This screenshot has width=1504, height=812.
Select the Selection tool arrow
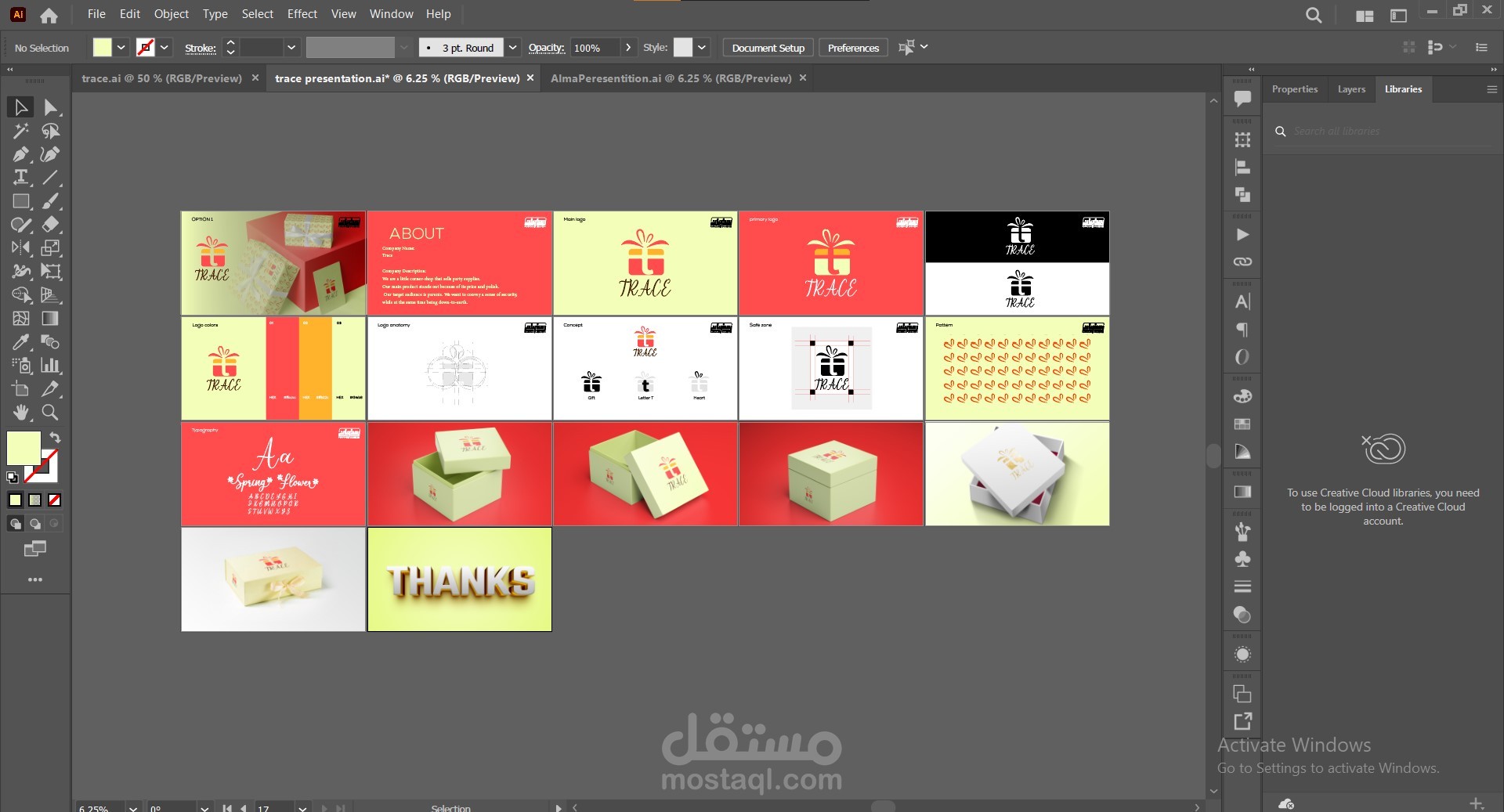[20, 107]
